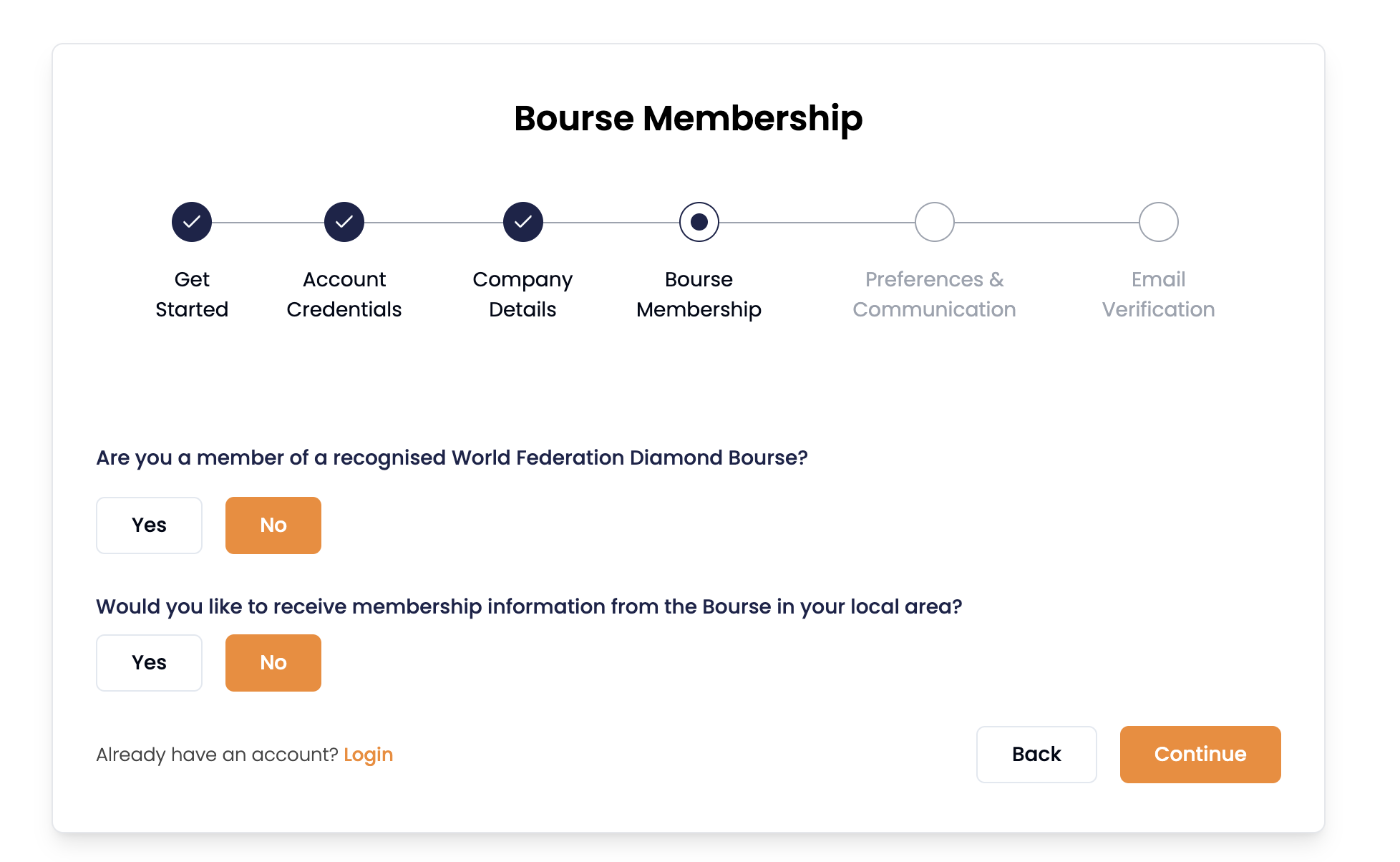
Task: Select No for World Federation Diamond Bourse membership
Action: tap(273, 526)
